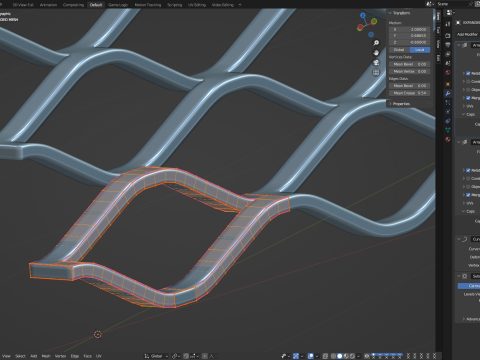This screenshot has height=360, width=480.
Task: Open the Mesh menu in viewport header
Action: pos(46,356)
